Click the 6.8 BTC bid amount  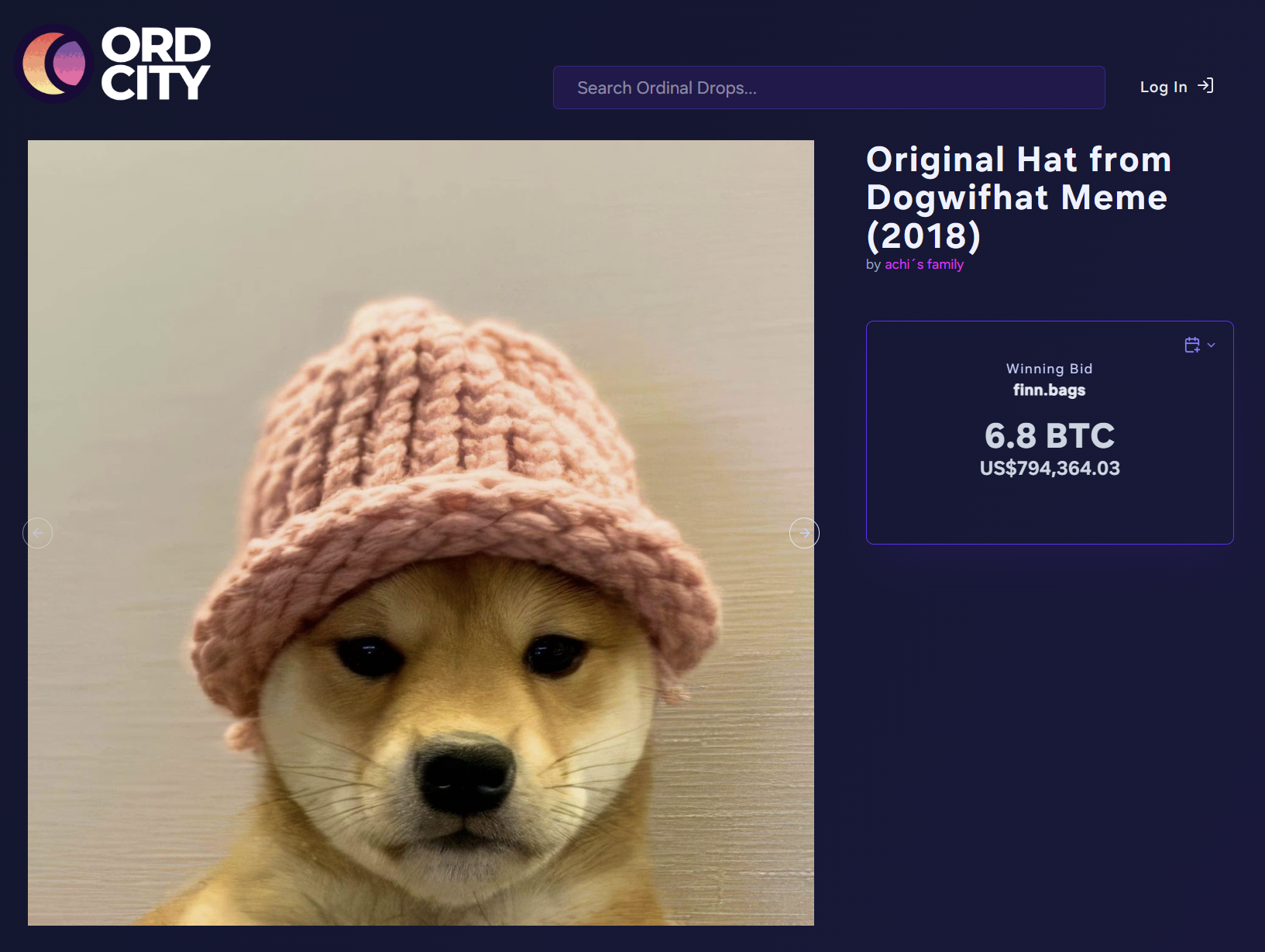[1050, 436]
